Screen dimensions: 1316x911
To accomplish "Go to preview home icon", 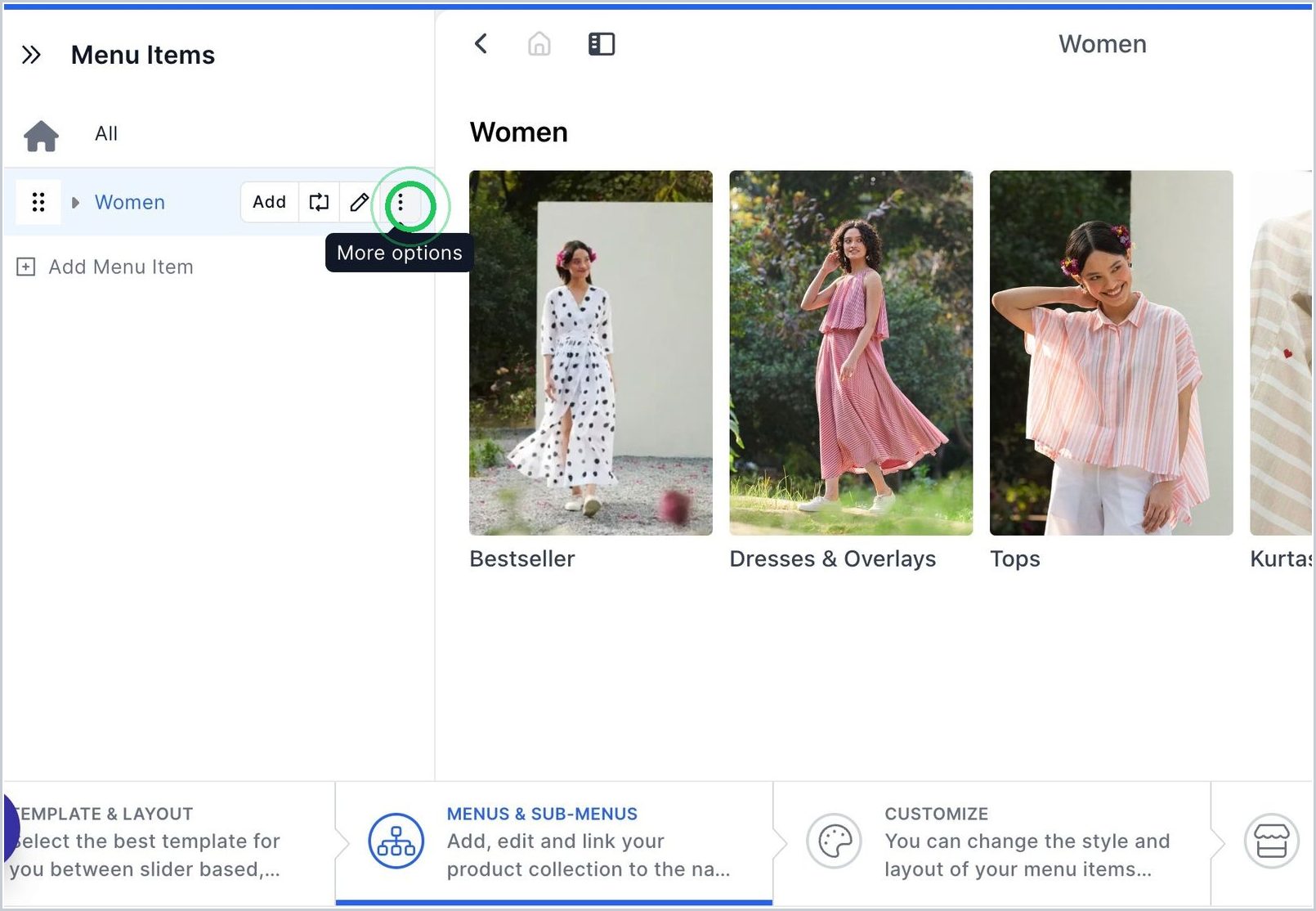I will [539, 43].
